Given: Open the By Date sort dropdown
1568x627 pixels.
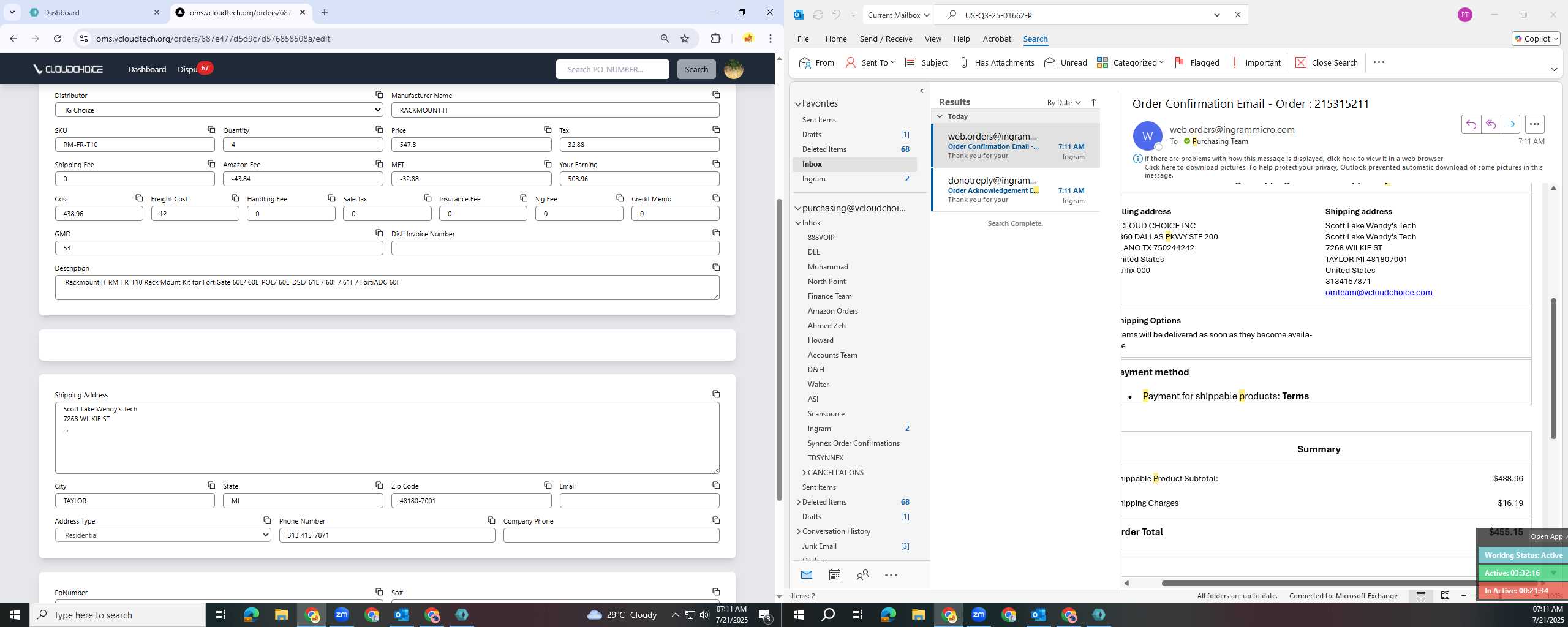Looking at the screenshot, I should tap(1064, 103).
